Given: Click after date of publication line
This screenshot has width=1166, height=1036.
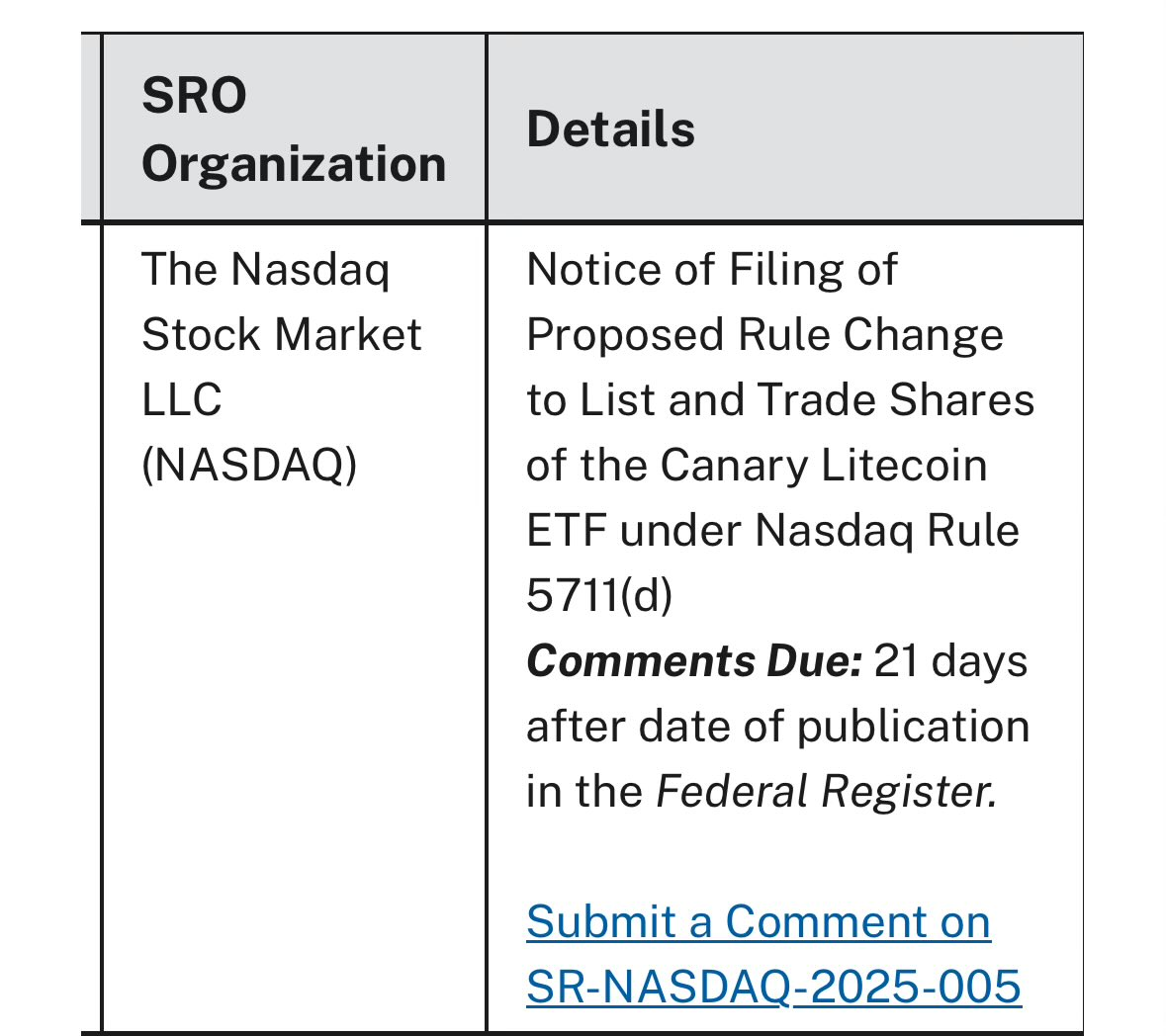Looking at the screenshot, I should tap(778, 727).
